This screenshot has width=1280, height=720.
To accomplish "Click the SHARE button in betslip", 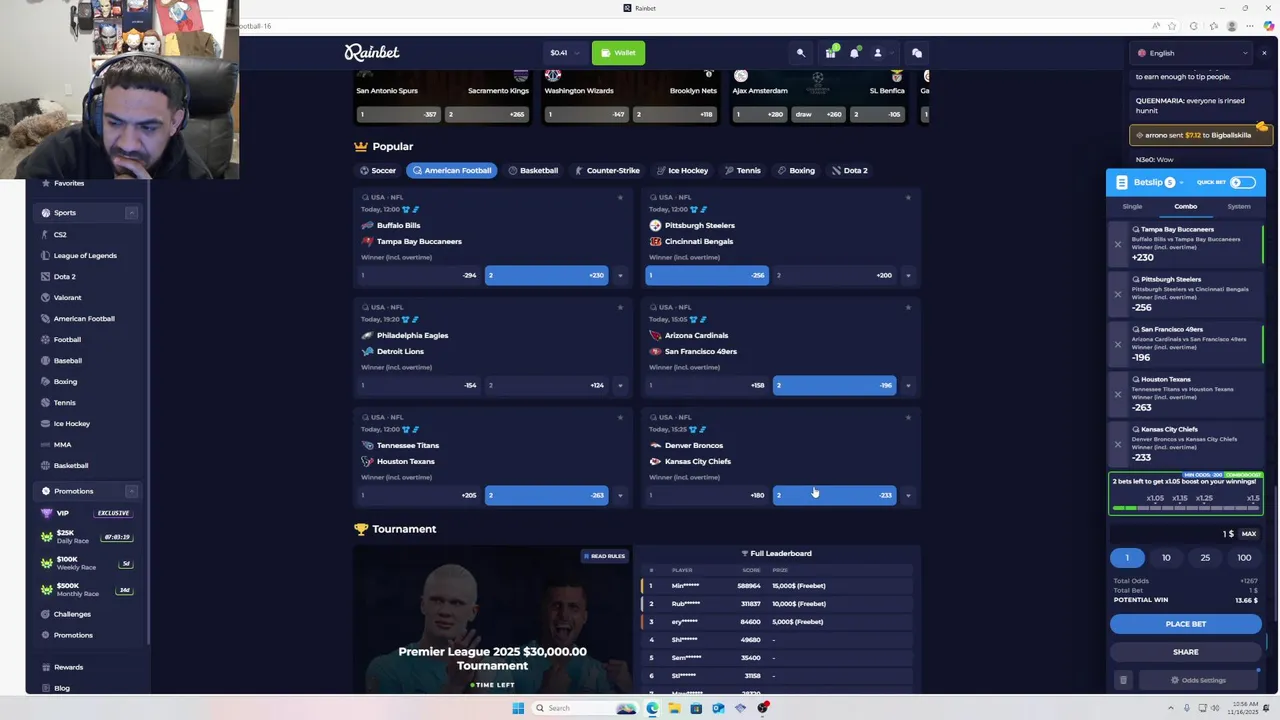I will pyautogui.click(x=1186, y=652).
